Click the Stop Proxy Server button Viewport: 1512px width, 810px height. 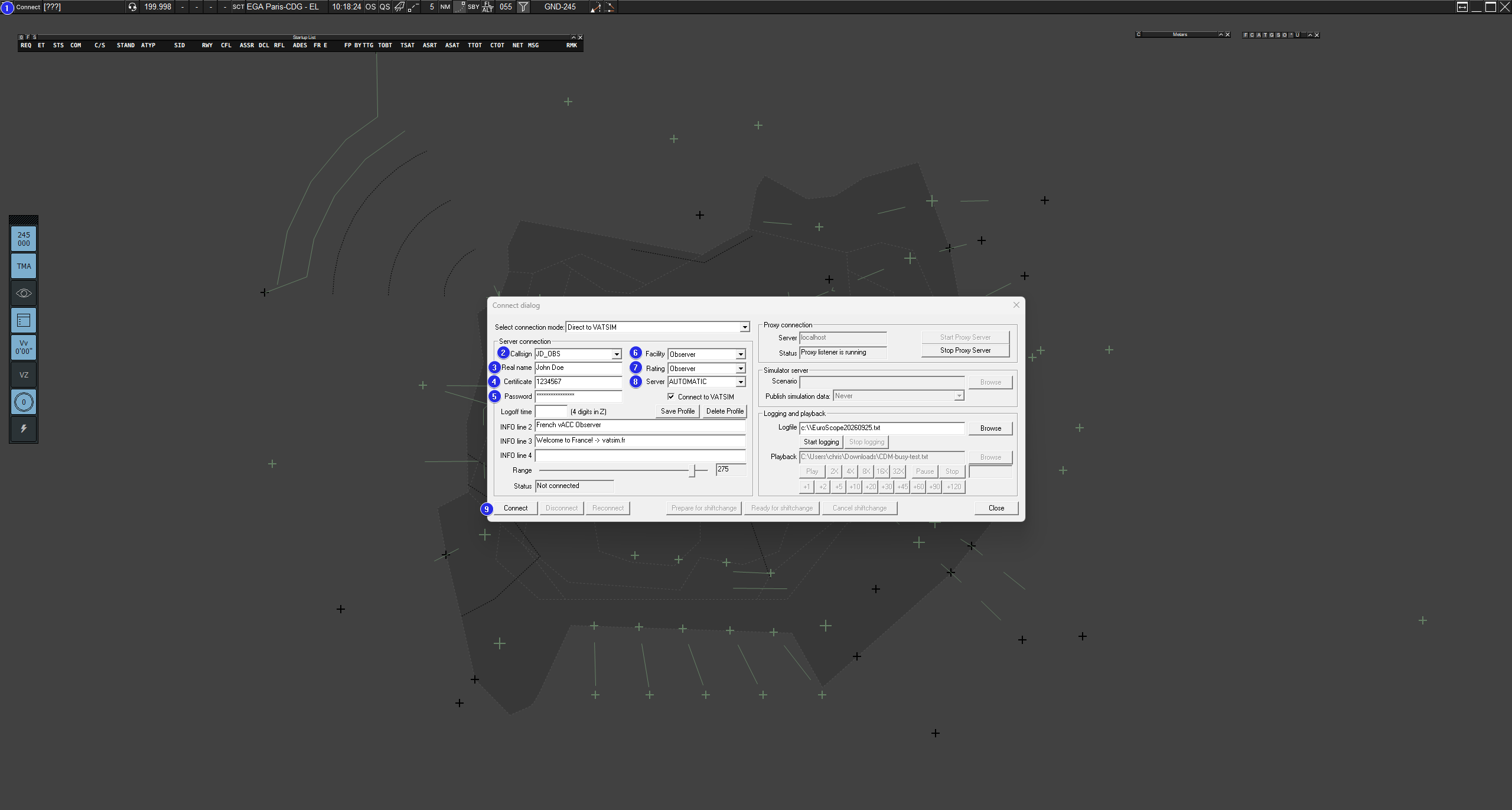pyautogui.click(x=965, y=350)
